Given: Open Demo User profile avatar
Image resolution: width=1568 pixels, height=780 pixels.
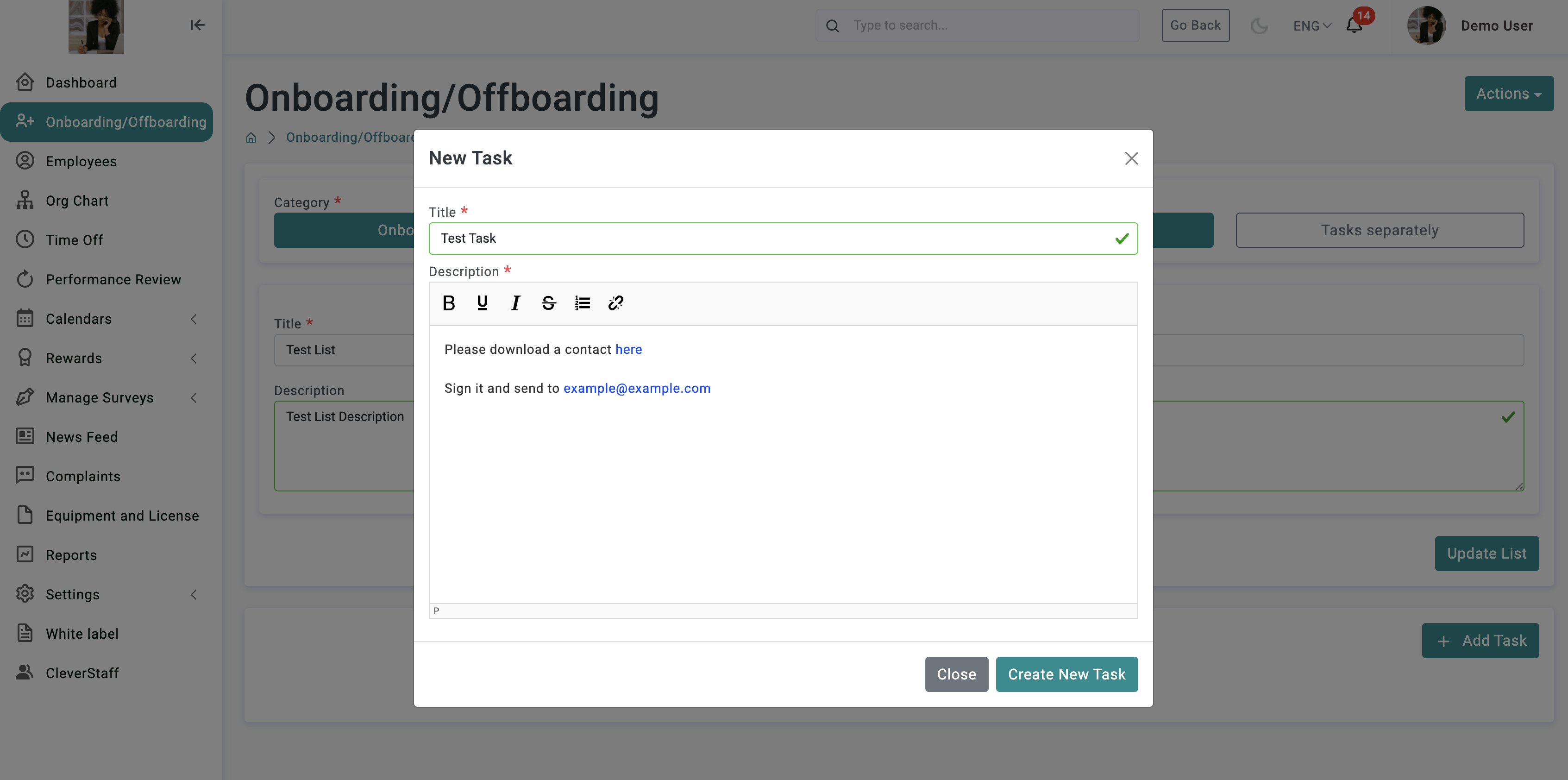Looking at the screenshot, I should tap(1426, 25).
